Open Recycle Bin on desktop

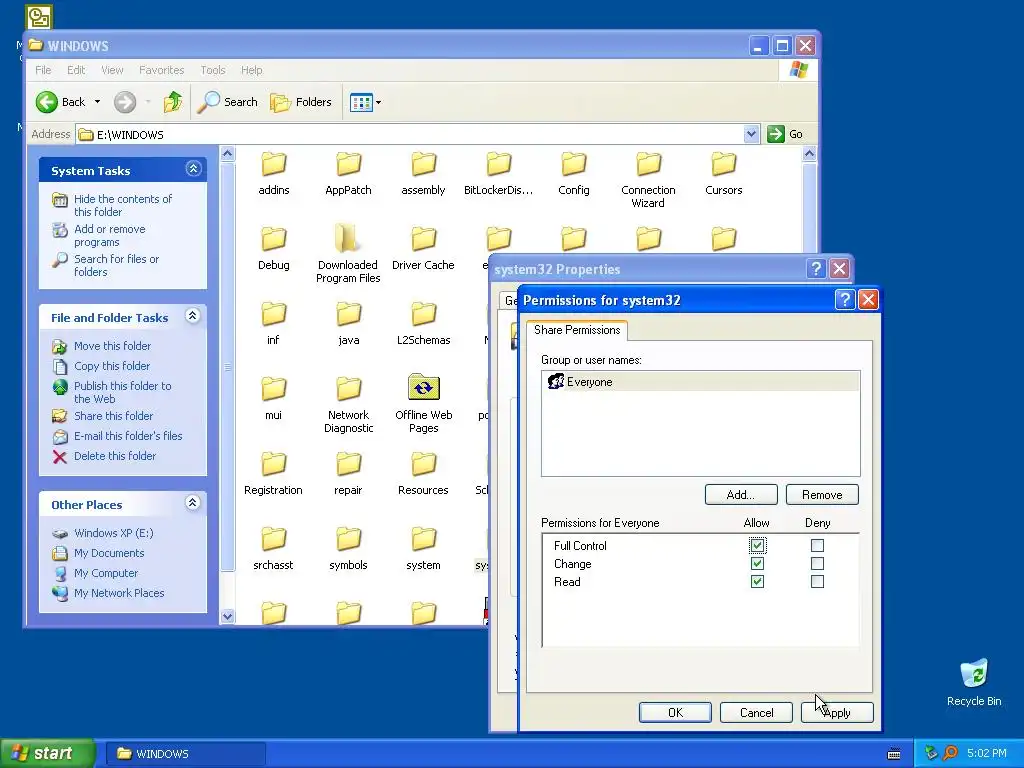974,683
